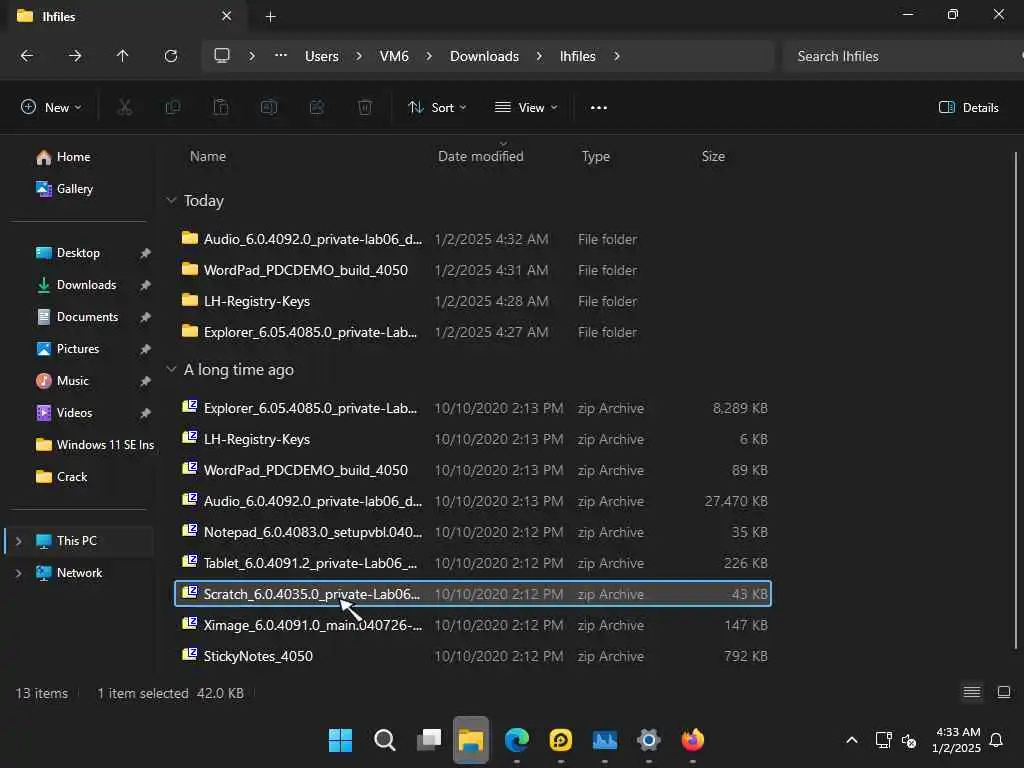Show hidden tray icons chevron

(x=852, y=740)
